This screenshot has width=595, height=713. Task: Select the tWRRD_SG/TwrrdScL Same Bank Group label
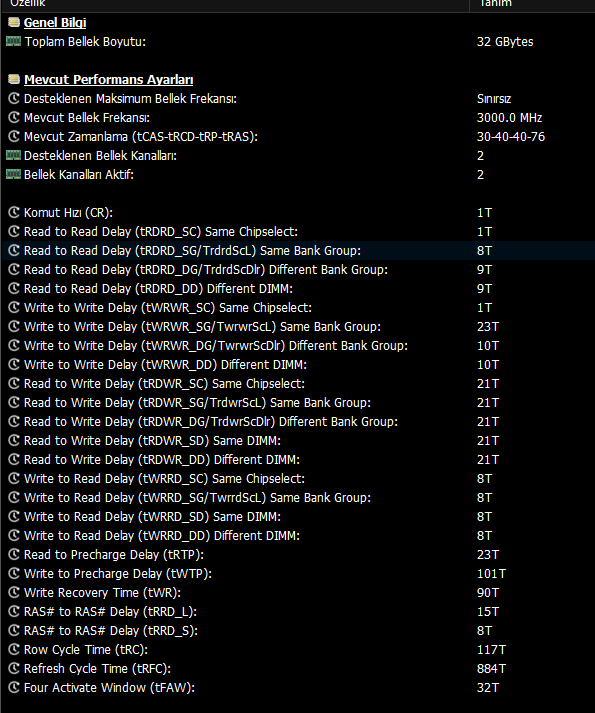coord(197,498)
